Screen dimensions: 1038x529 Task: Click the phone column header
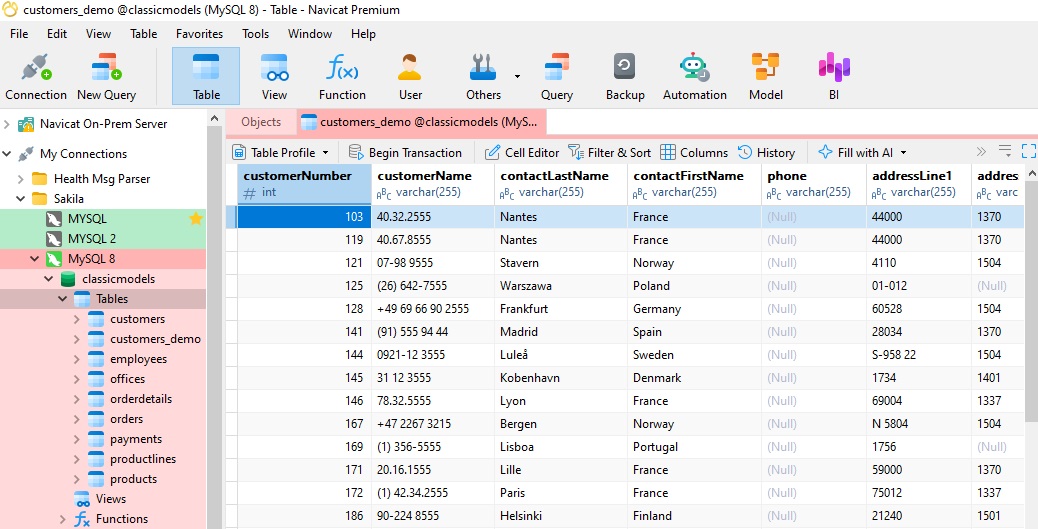[814, 183]
